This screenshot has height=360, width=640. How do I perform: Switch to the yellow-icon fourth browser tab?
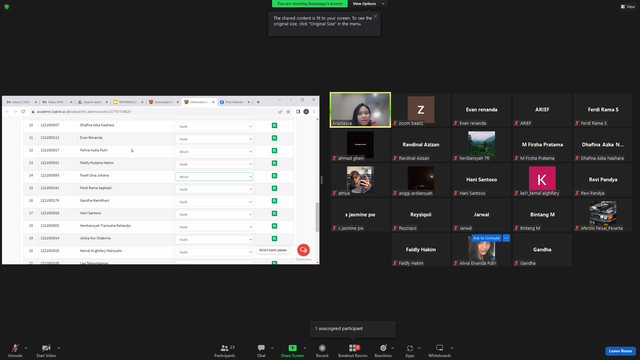[x=128, y=102]
